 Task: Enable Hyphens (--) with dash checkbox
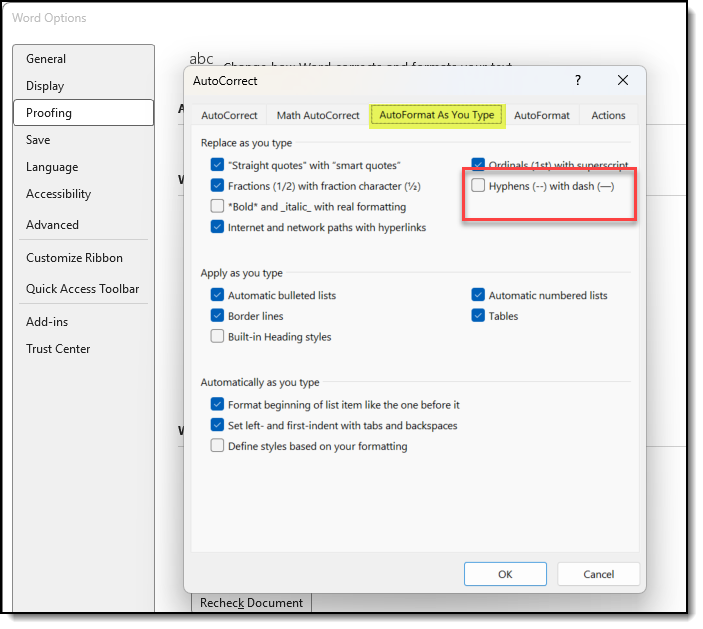478,186
